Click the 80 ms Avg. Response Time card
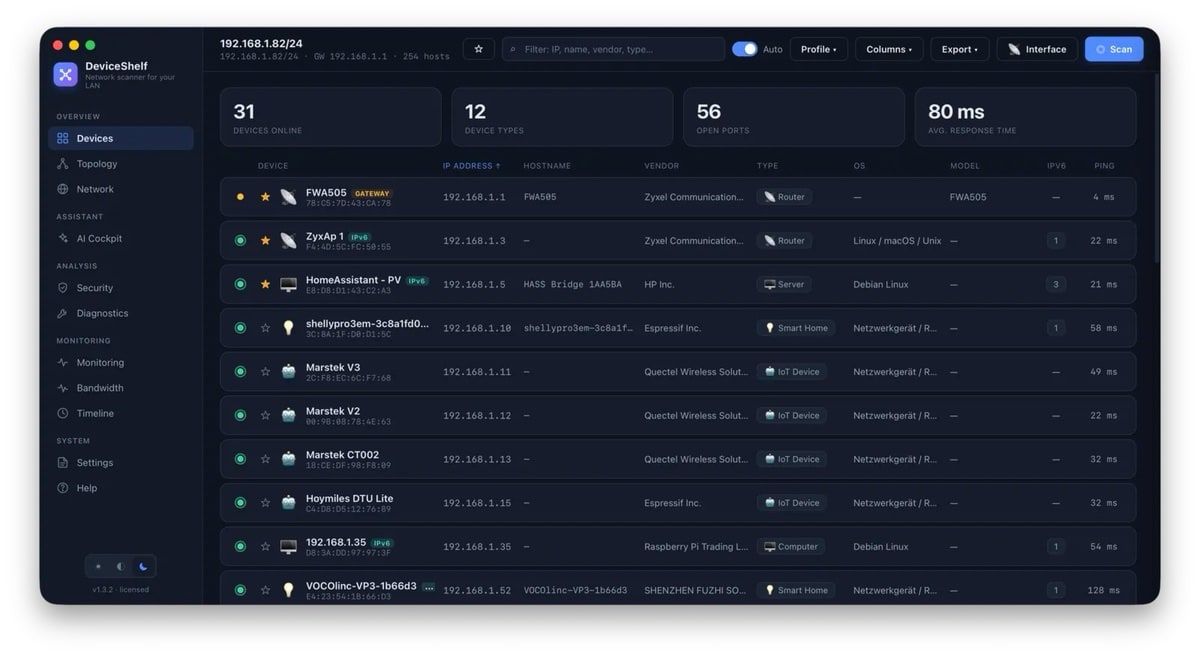The height and width of the screenshot is (657, 1200). [x=1025, y=117]
